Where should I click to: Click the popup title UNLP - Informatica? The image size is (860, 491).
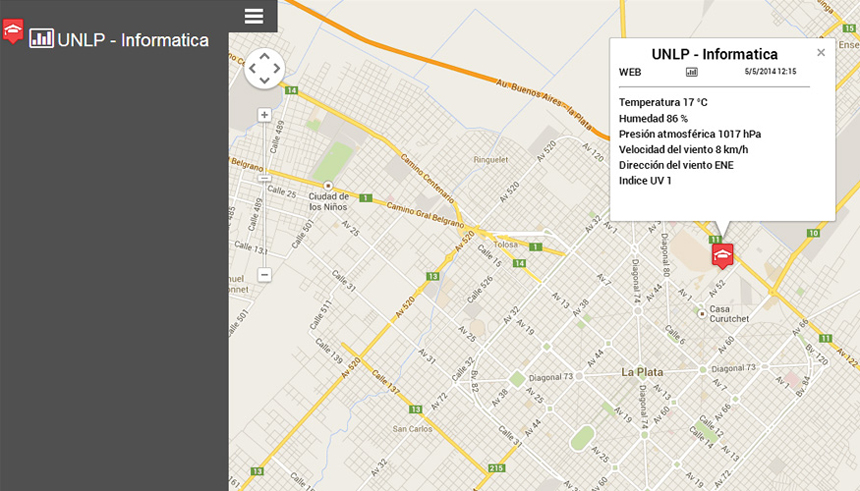coord(714,54)
